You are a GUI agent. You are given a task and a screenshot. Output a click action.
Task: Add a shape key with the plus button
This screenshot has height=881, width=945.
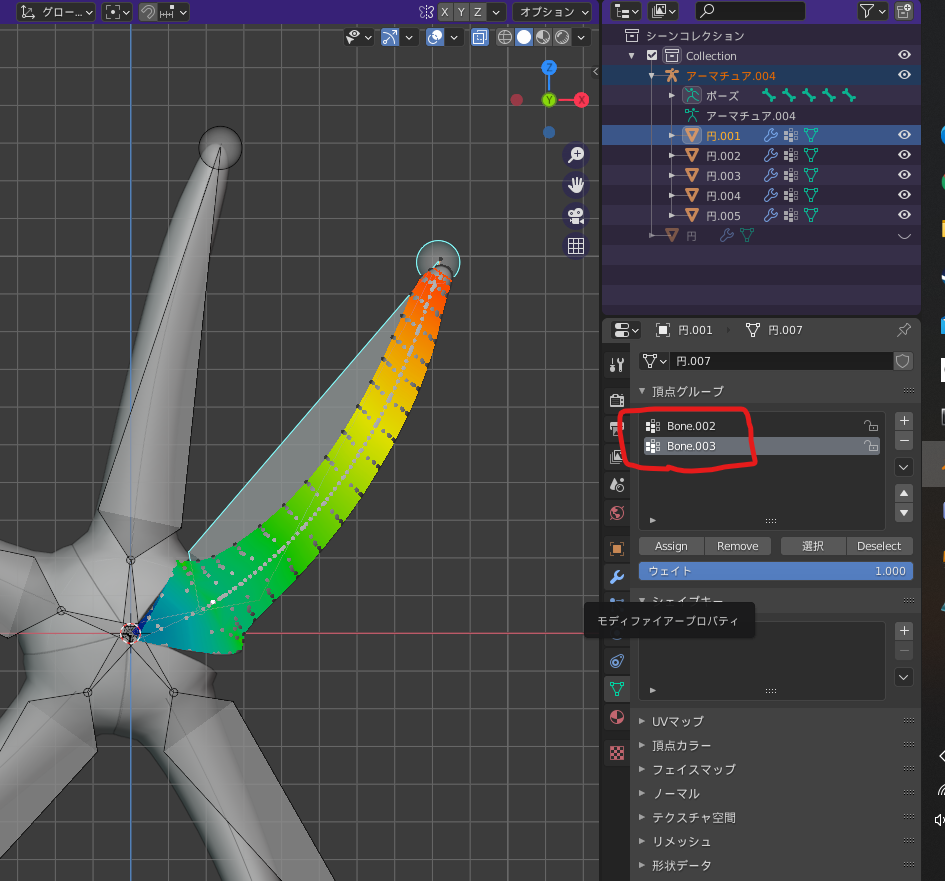click(904, 631)
